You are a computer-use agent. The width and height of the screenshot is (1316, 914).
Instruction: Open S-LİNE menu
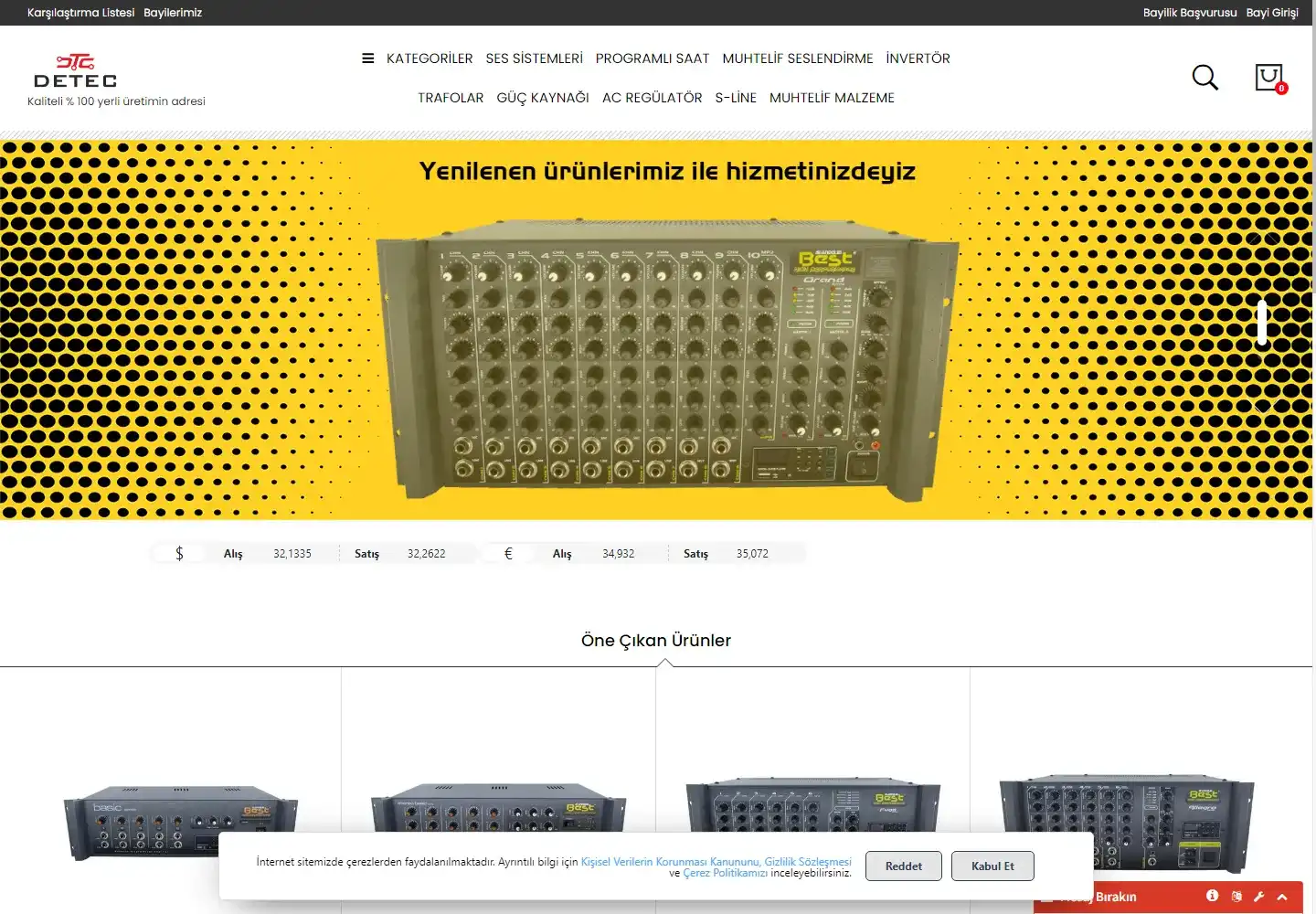[x=736, y=98]
